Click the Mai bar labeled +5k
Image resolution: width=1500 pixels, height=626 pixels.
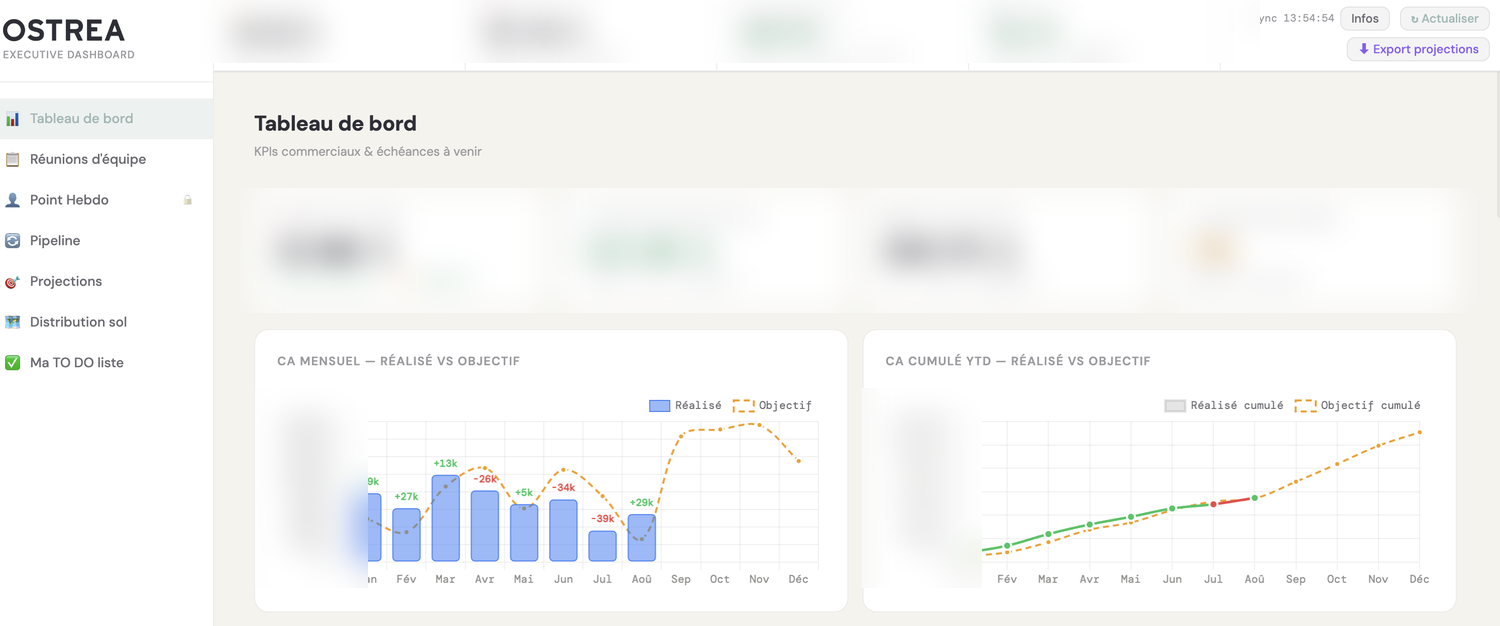pos(524,533)
